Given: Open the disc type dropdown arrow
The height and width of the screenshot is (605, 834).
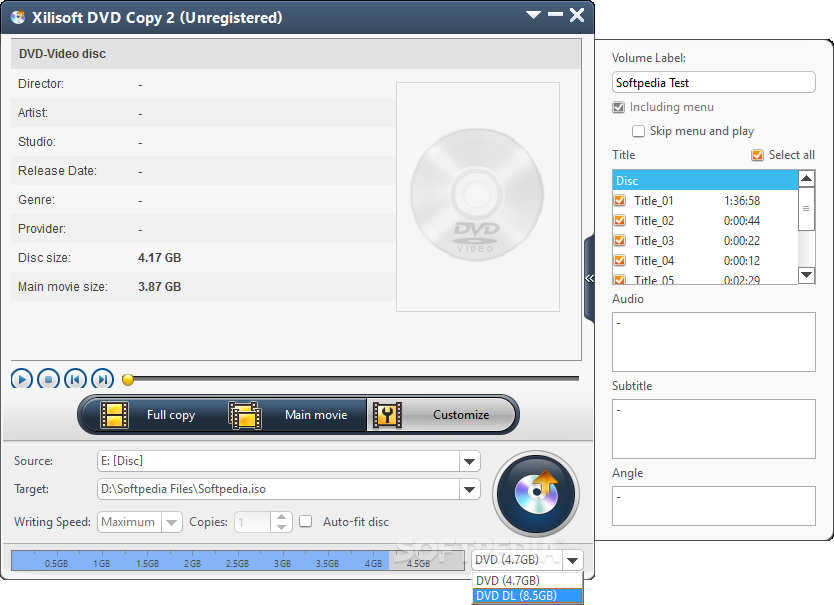Looking at the screenshot, I should (572, 560).
